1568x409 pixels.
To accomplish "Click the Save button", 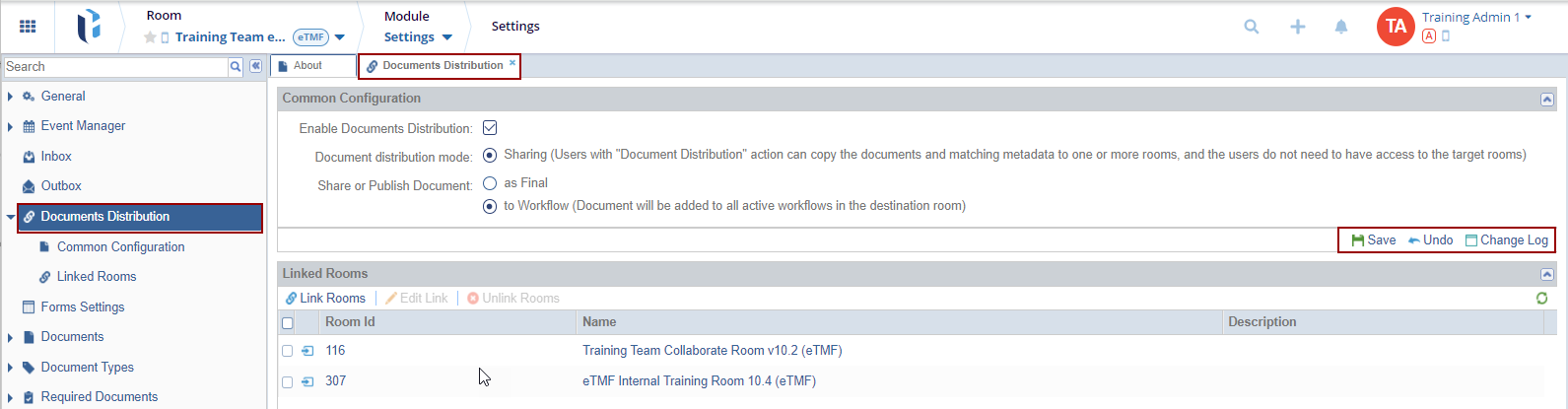I will [1373, 240].
